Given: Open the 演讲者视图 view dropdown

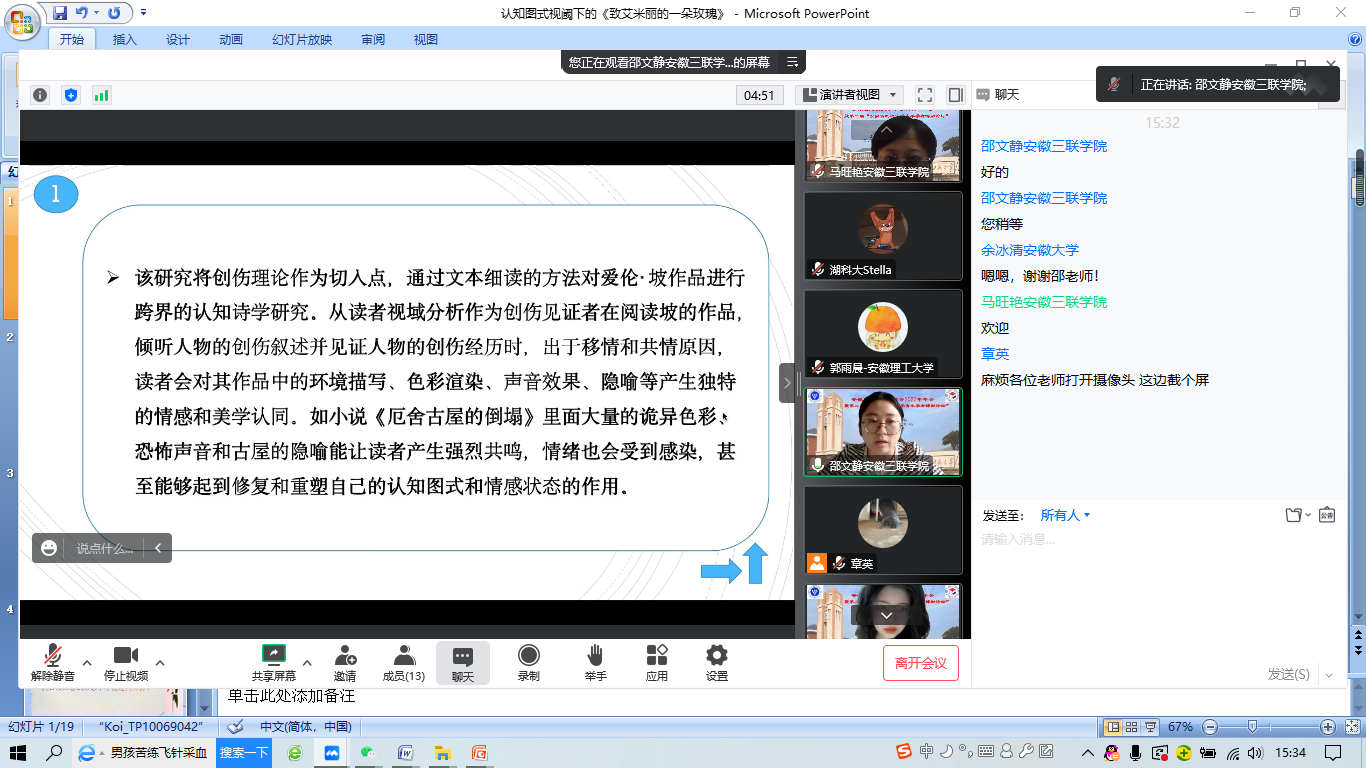Looking at the screenshot, I should pos(850,95).
